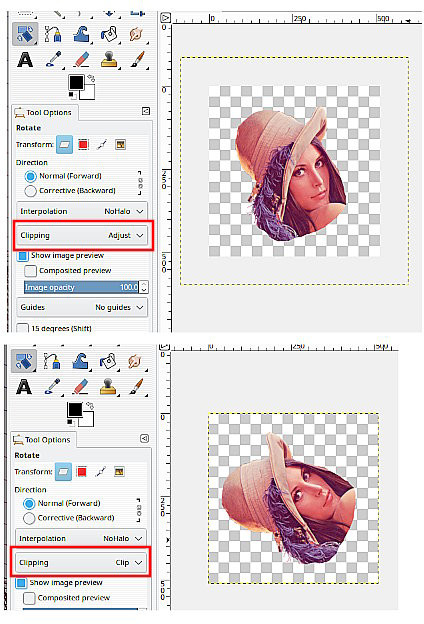The width and height of the screenshot is (424, 624).
Task: Select the Clone stamp tool in upper toolbox
Action: click(x=109, y=60)
